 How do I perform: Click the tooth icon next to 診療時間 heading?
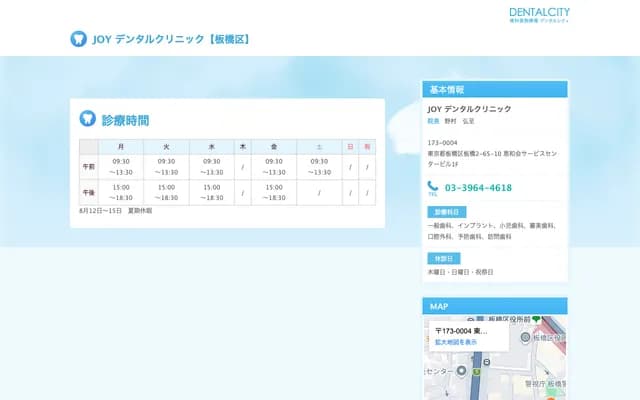point(87,118)
